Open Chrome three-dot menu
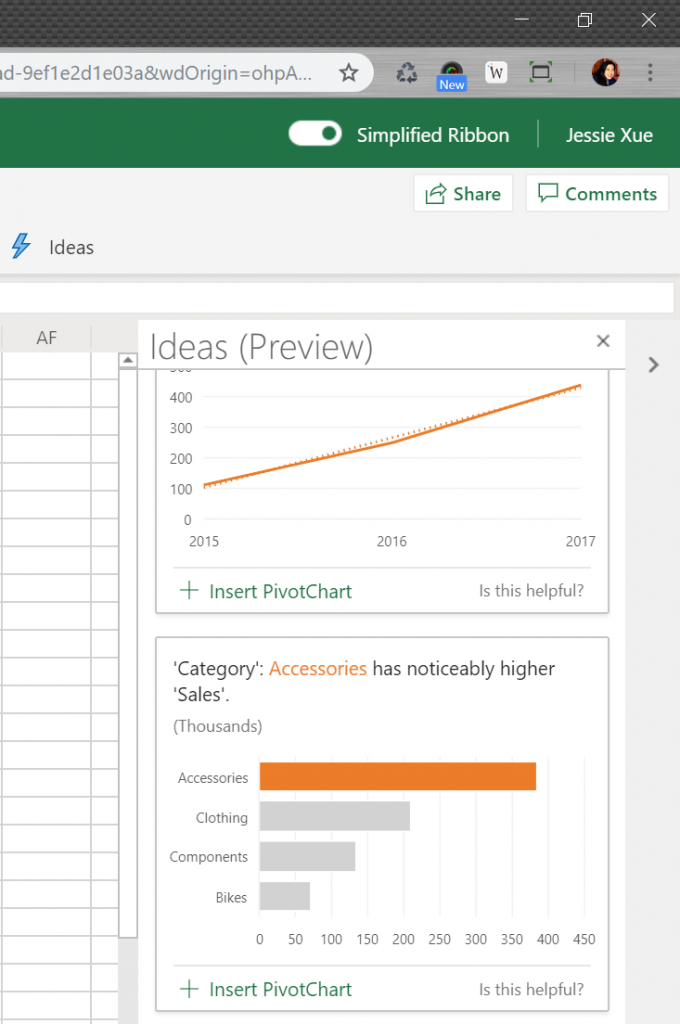Screen dimensions: 680x1024 (x=650, y=72)
